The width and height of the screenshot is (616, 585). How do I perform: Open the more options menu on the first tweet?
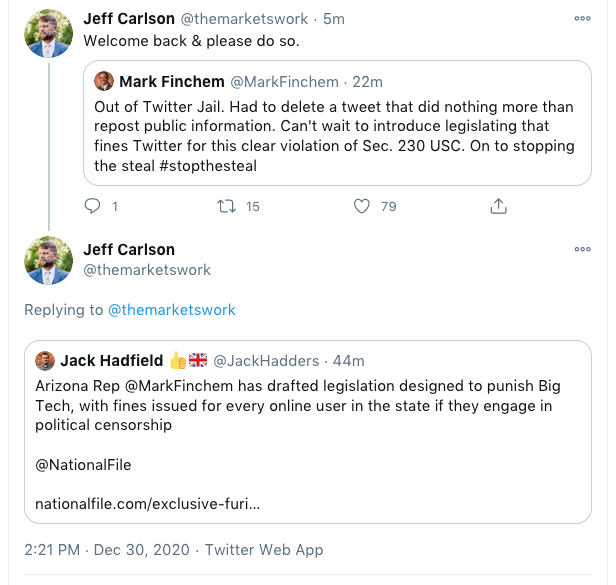click(582, 18)
